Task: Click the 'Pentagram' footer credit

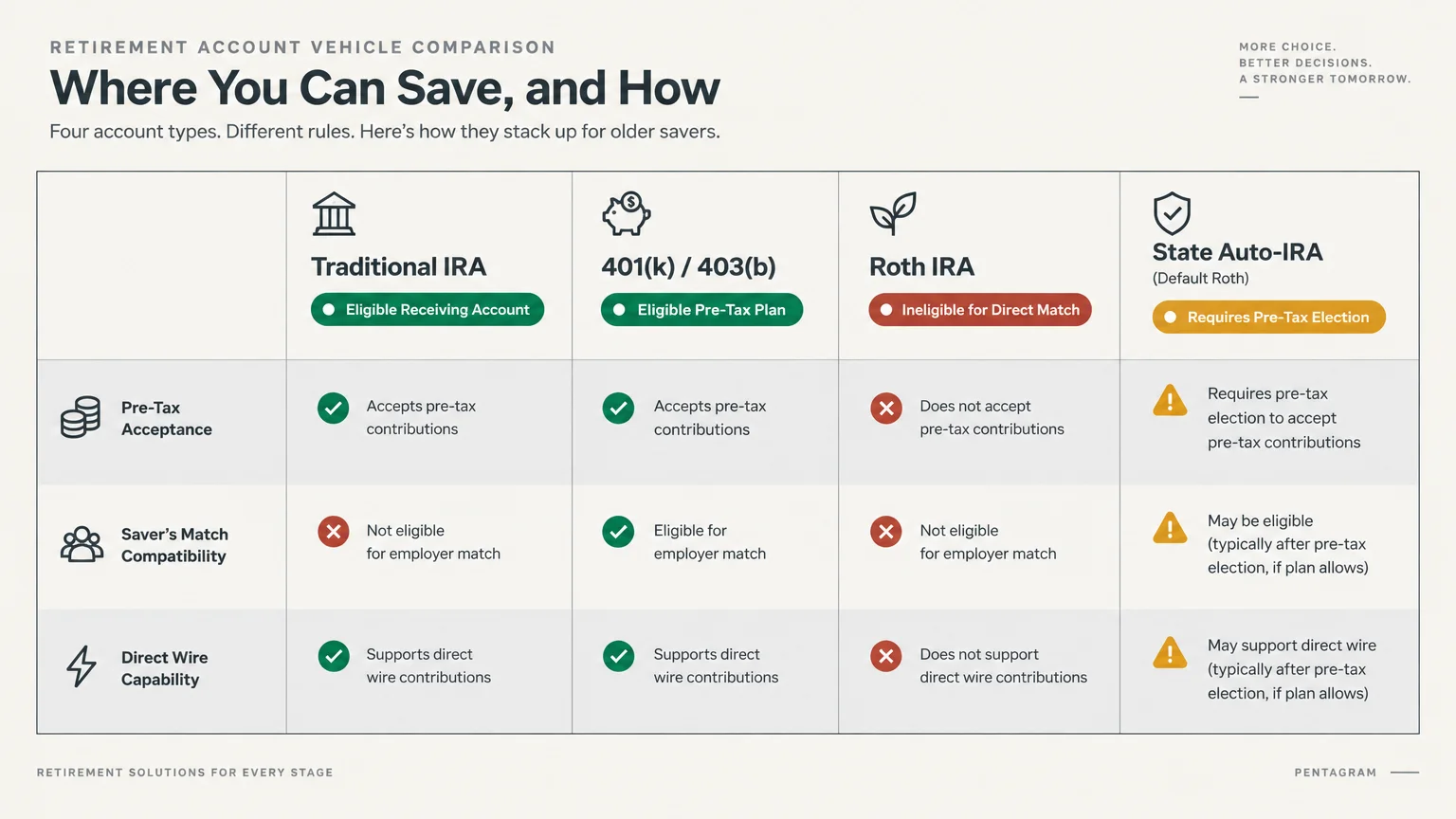Action: coord(1336,773)
